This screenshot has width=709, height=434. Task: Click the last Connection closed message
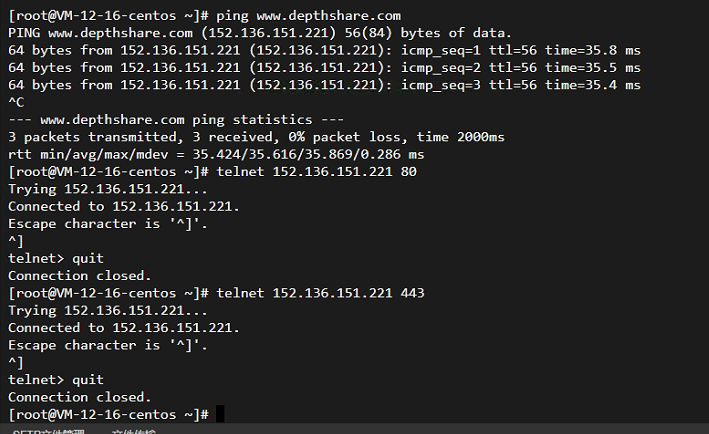click(80, 397)
